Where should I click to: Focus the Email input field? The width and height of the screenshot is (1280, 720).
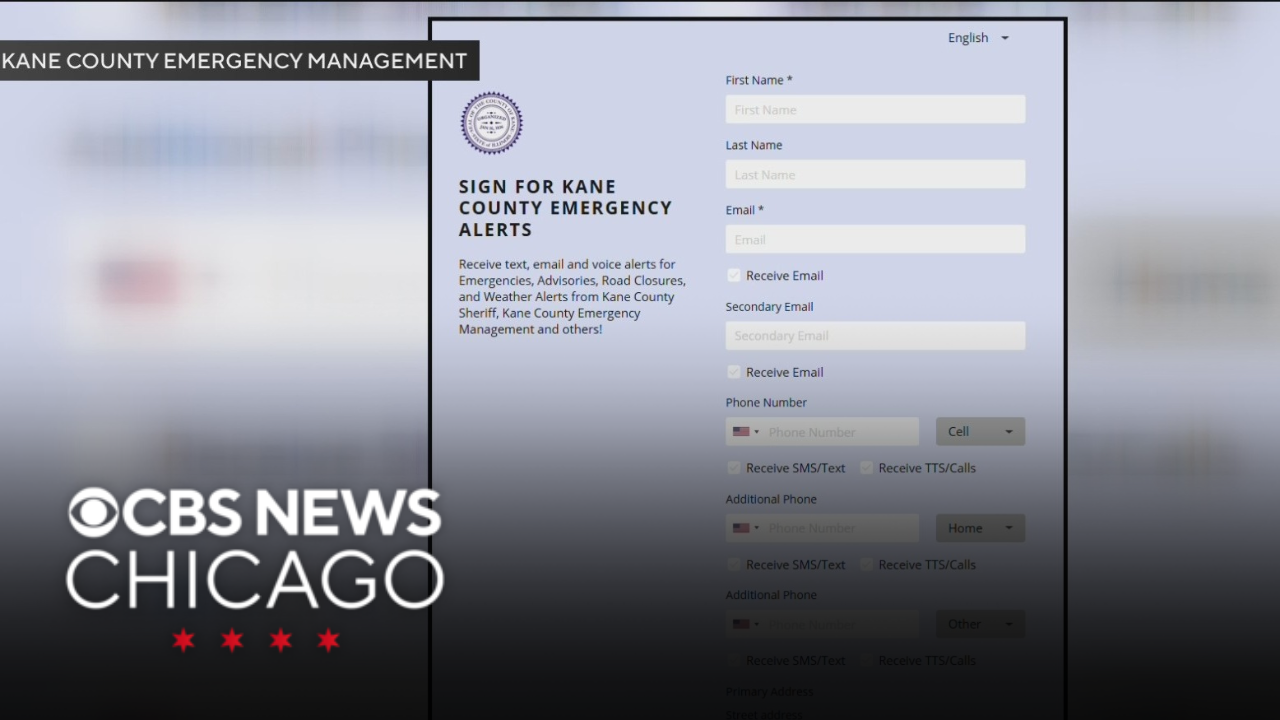tap(875, 240)
